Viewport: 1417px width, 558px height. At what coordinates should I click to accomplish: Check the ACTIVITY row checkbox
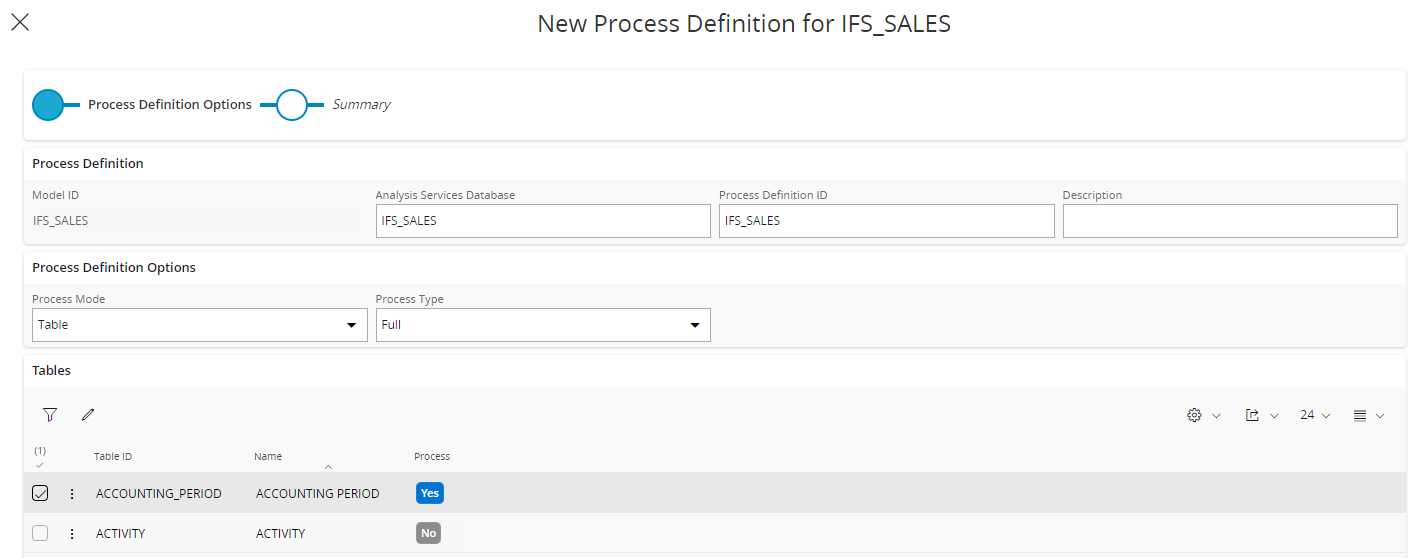40,533
